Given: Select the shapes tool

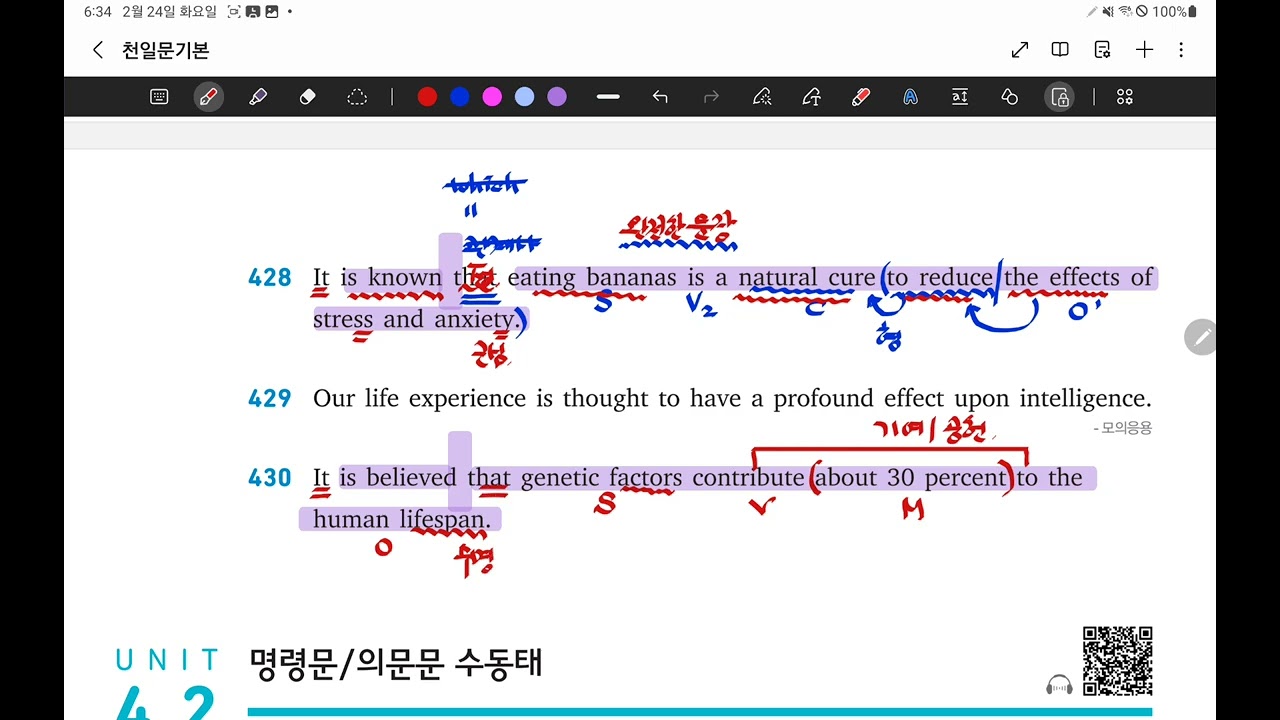Looking at the screenshot, I should coord(1009,97).
